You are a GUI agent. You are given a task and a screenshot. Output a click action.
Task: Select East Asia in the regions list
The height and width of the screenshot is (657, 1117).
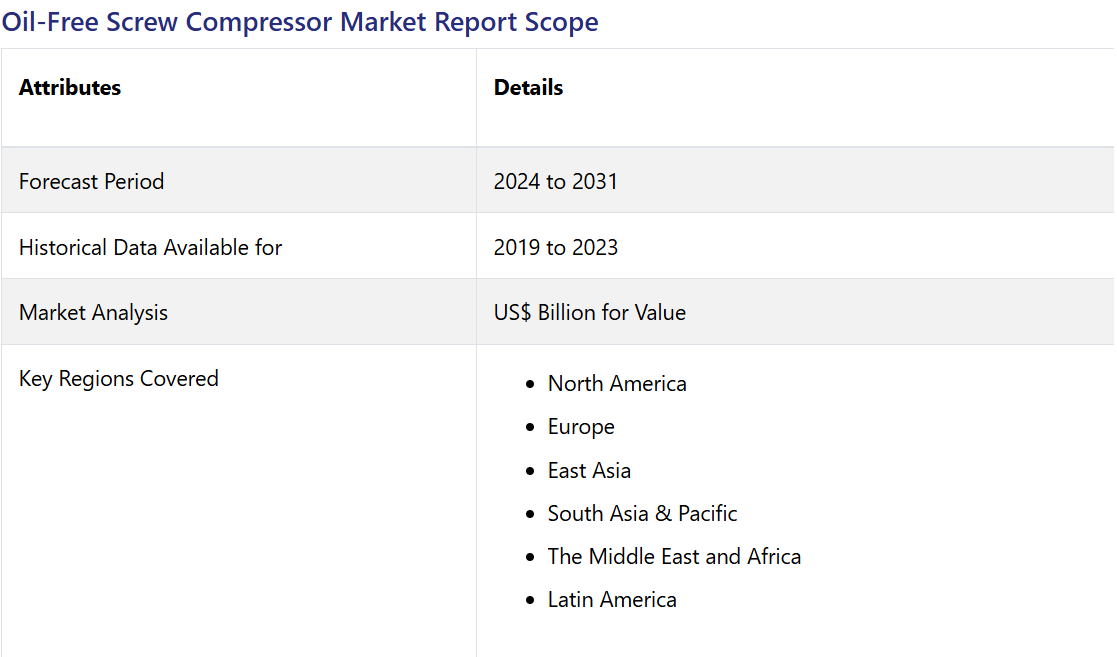point(589,470)
